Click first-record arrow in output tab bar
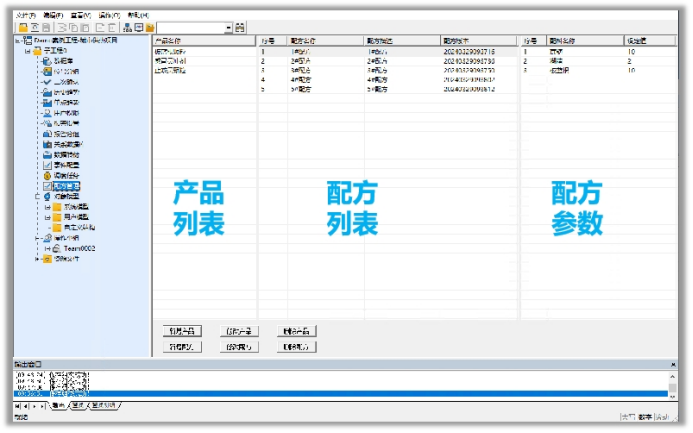This screenshot has height=433, width=693. pyautogui.click(x=18, y=406)
